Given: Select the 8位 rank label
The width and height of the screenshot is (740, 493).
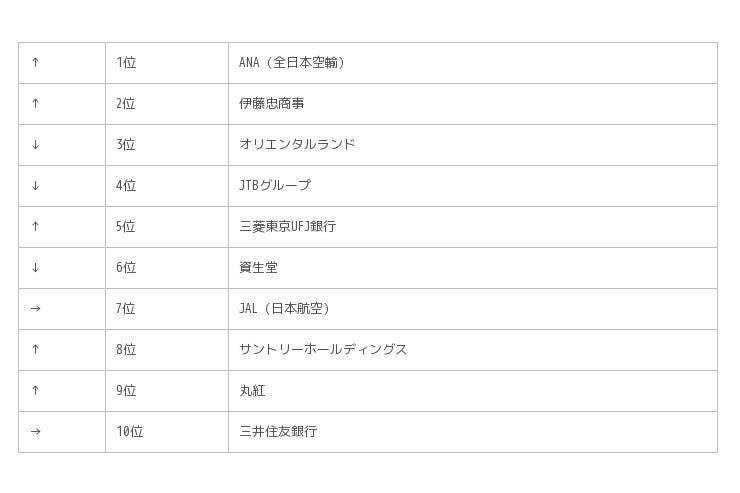Looking at the screenshot, I should click(x=125, y=350).
